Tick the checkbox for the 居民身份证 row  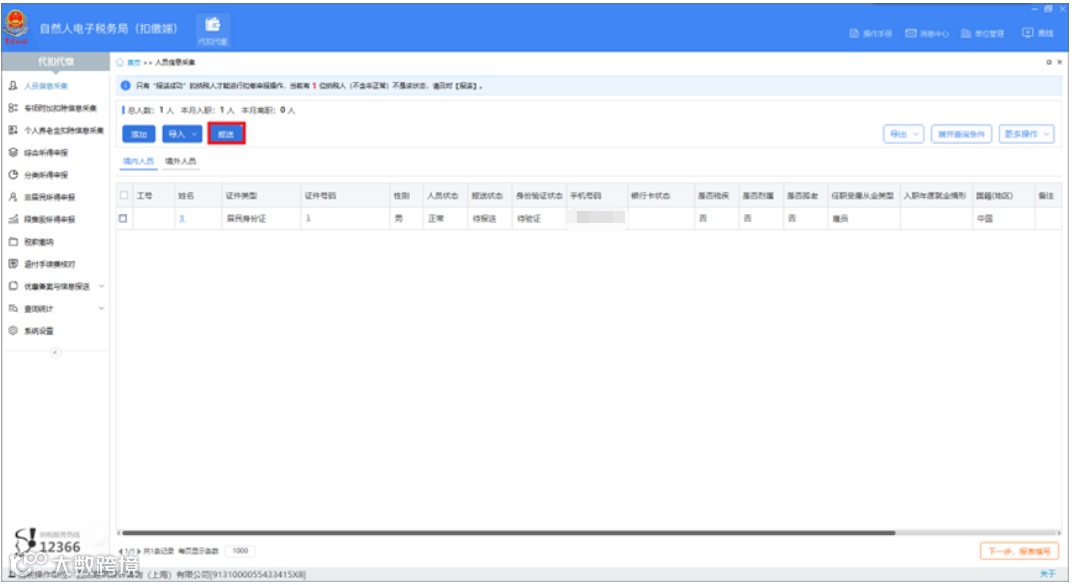point(123,219)
